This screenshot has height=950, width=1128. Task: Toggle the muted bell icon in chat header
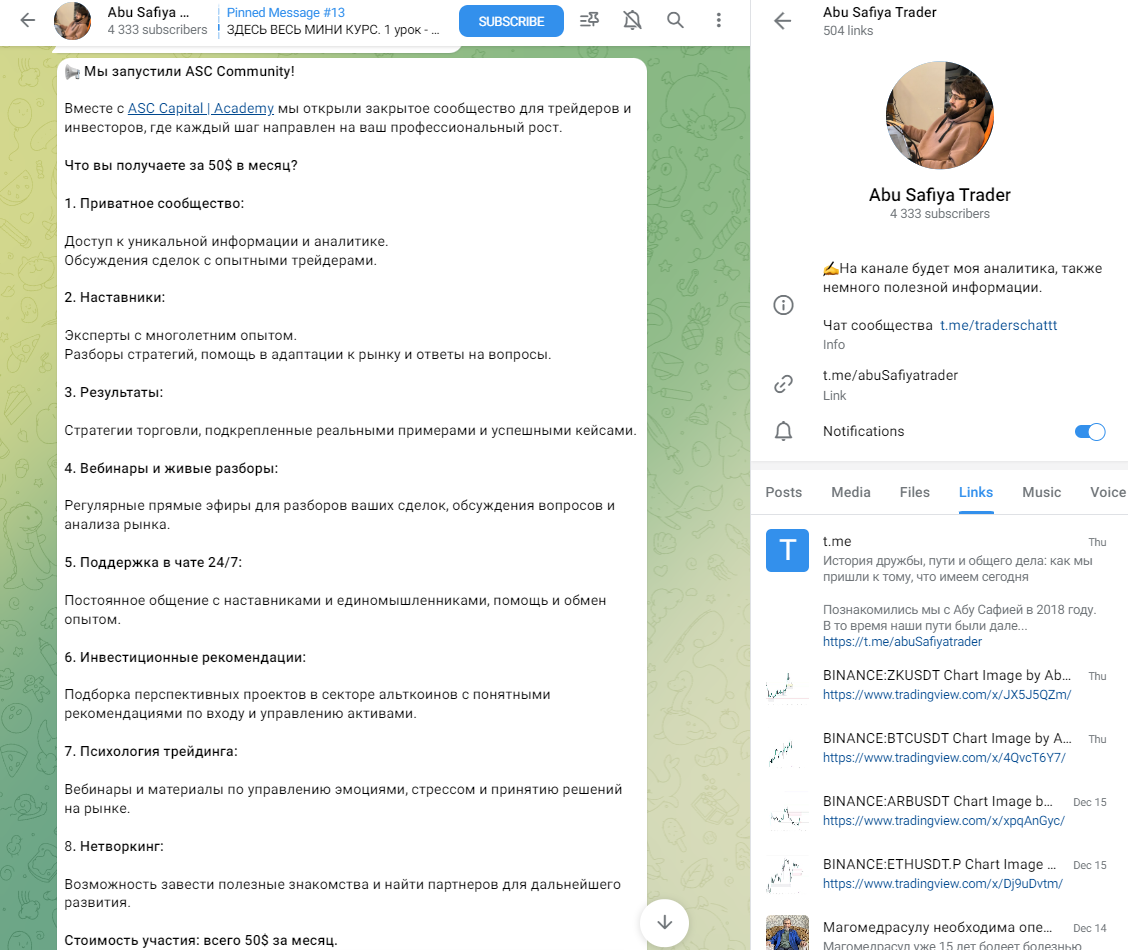pyautogui.click(x=632, y=20)
